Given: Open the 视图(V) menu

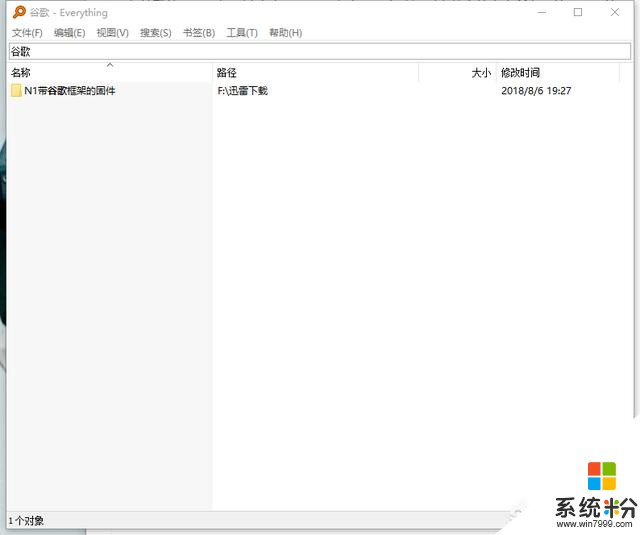Looking at the screenshot, I should [112, 33].
